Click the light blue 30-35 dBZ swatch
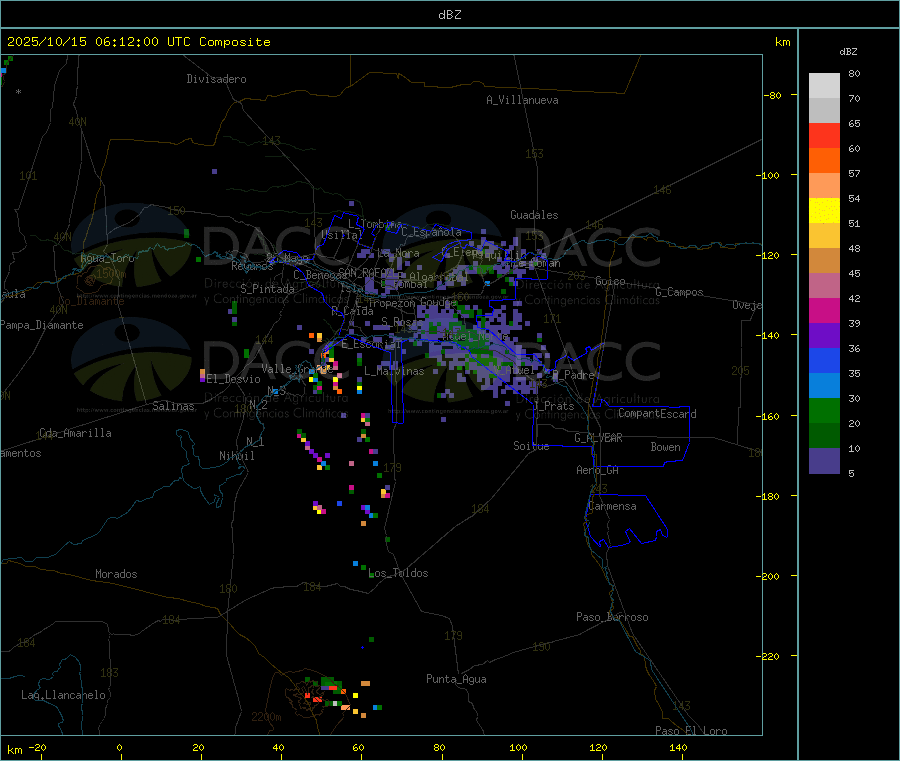Image resolution: width=900 pixels, height=761 pixels. (x=824, y=386)
